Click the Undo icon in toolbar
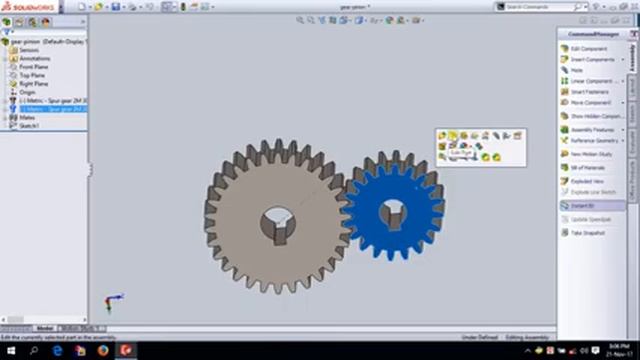The image size is (640, 360). click(149, 7)
